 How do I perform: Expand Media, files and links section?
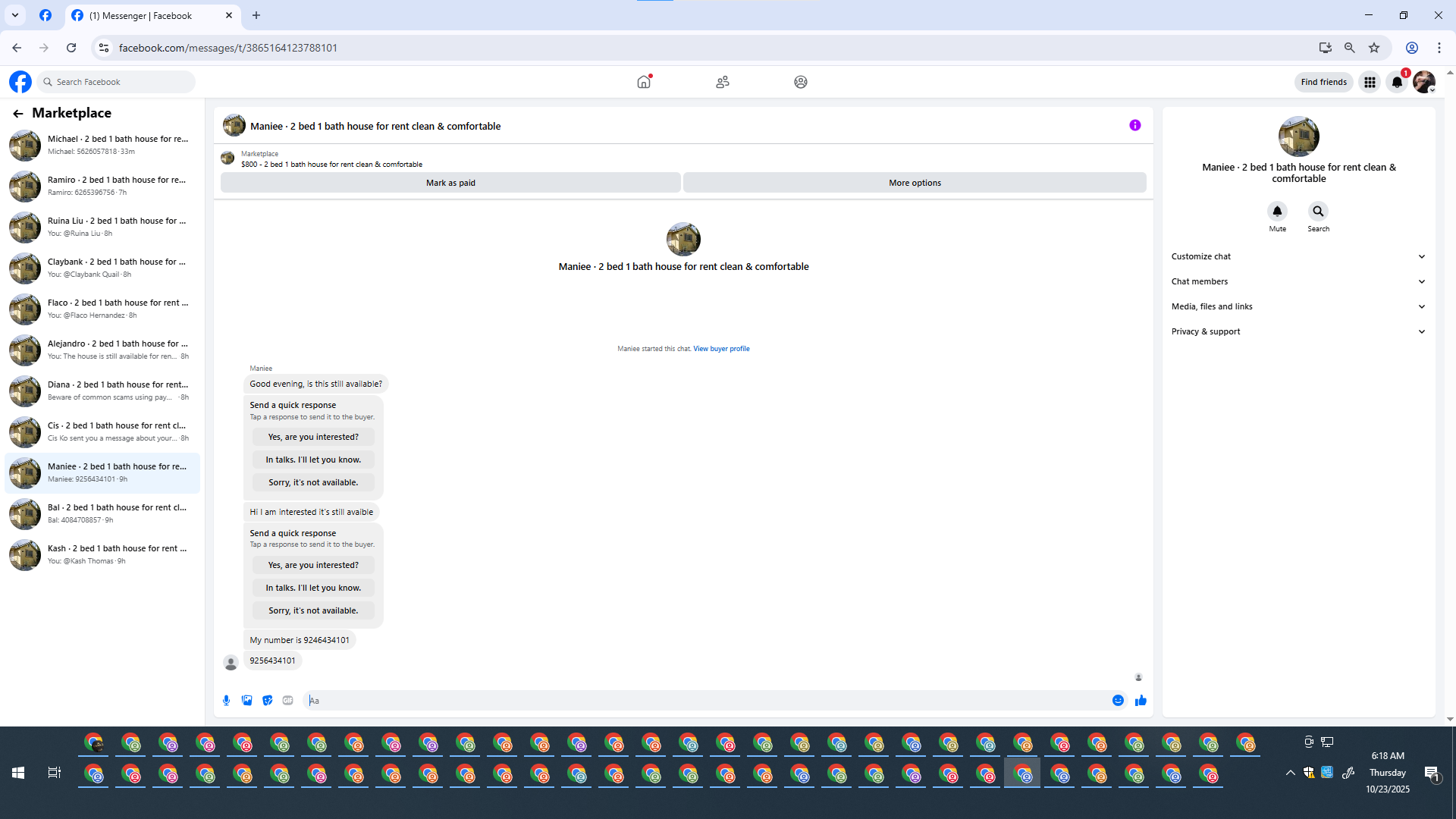(1298, 306)
